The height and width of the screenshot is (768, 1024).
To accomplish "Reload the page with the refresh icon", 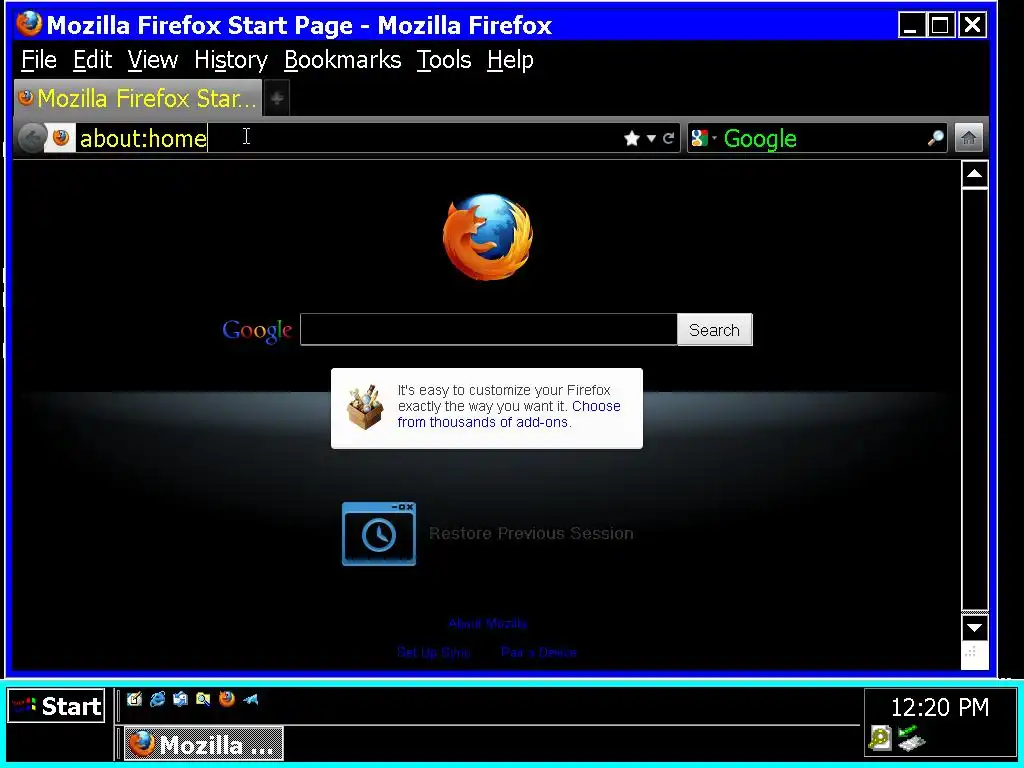I will pyautogui.click(x=668, y=138).
